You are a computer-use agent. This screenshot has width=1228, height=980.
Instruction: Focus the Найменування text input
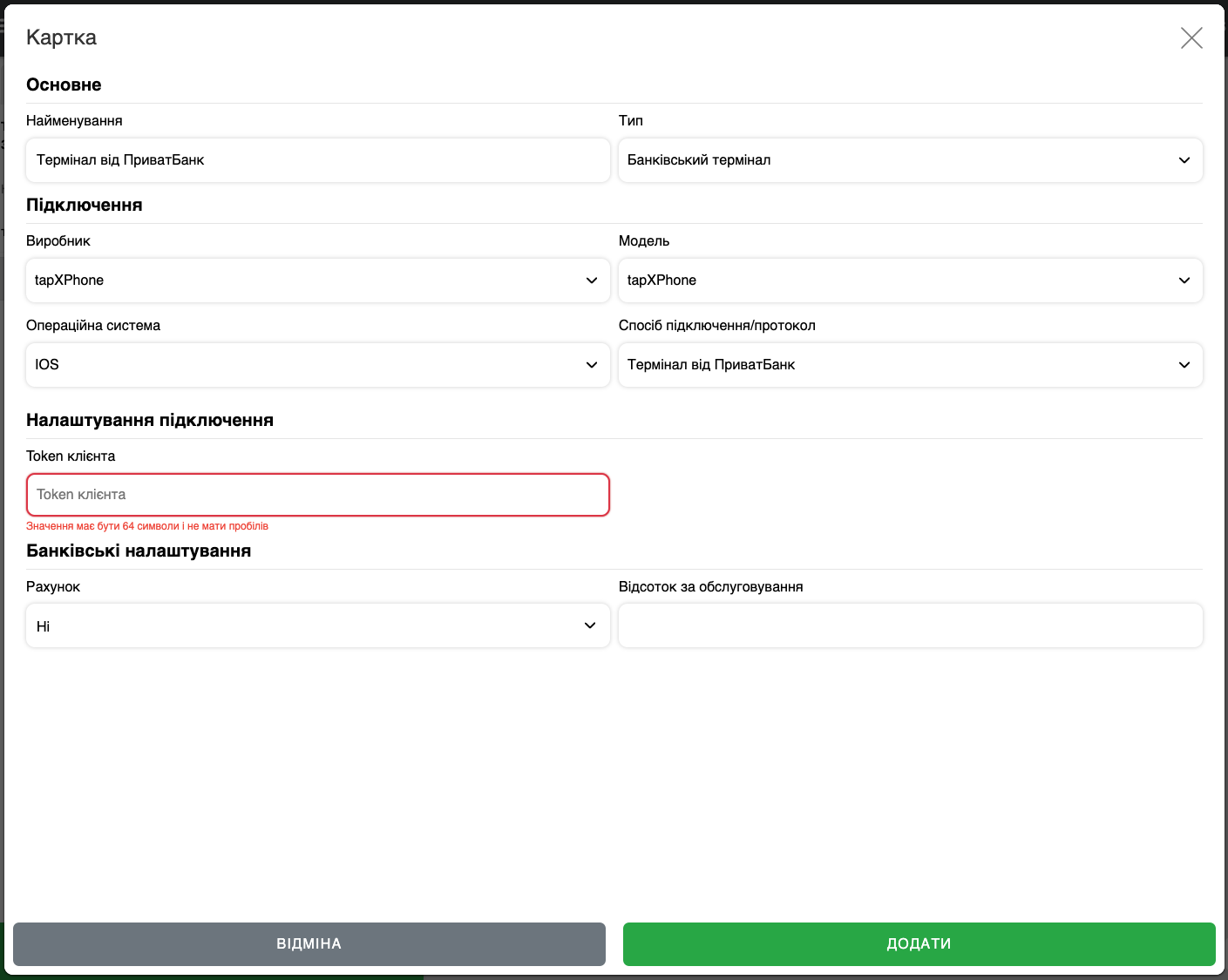(x=317, y=160)
